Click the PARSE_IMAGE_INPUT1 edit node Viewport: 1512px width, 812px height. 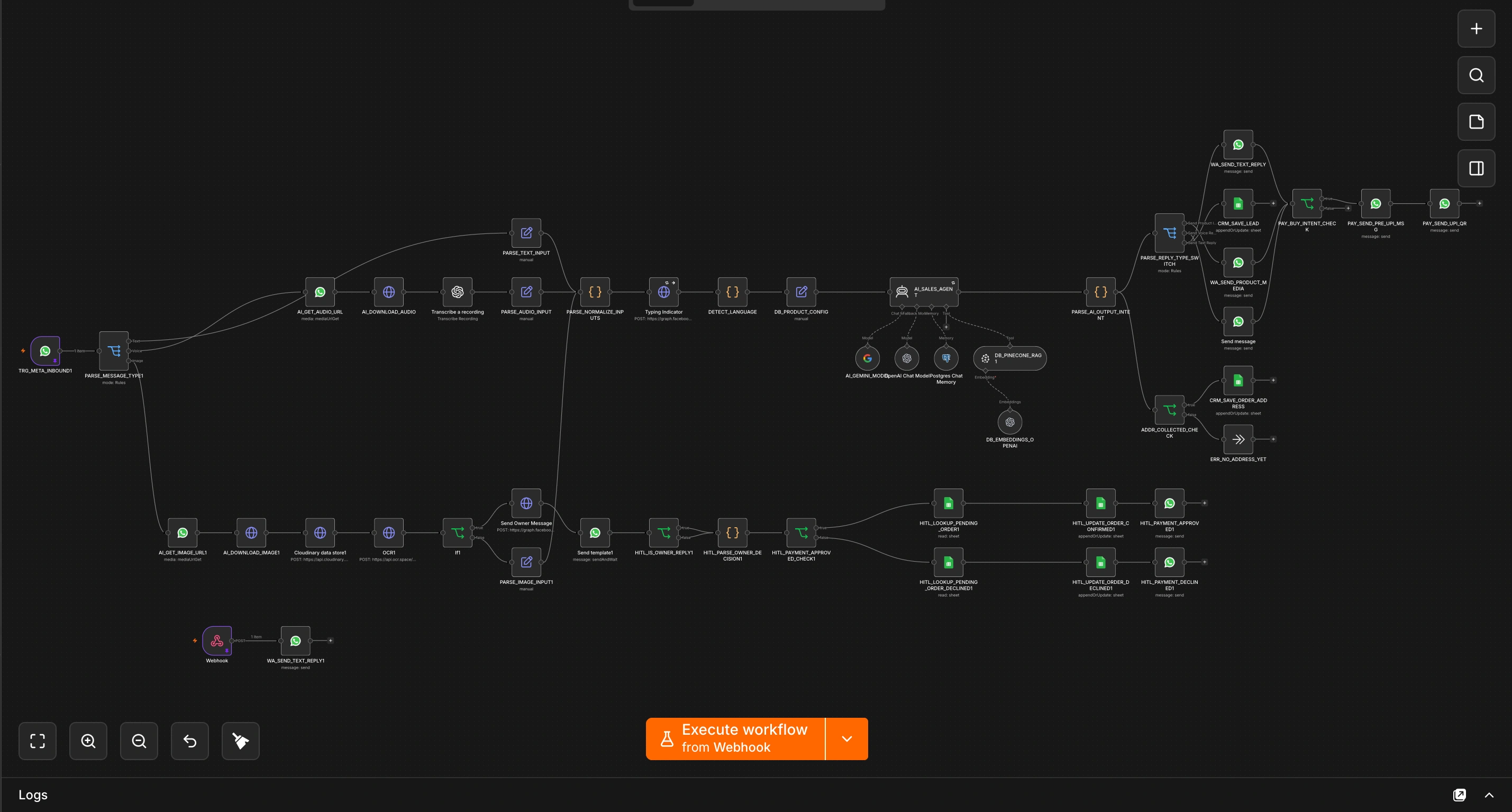click(526, 562)
